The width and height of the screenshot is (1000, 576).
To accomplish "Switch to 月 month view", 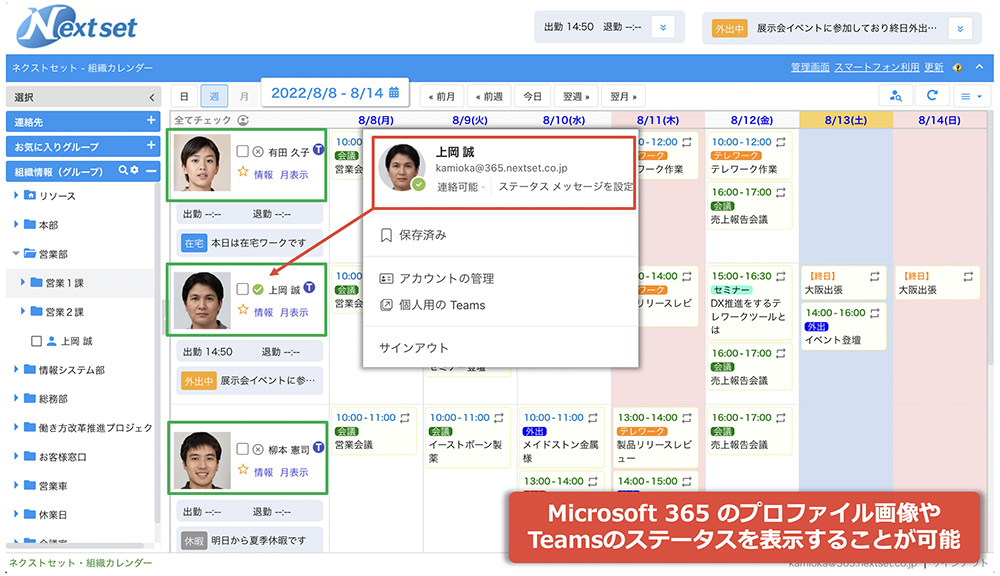I will [x=244, y=96].
